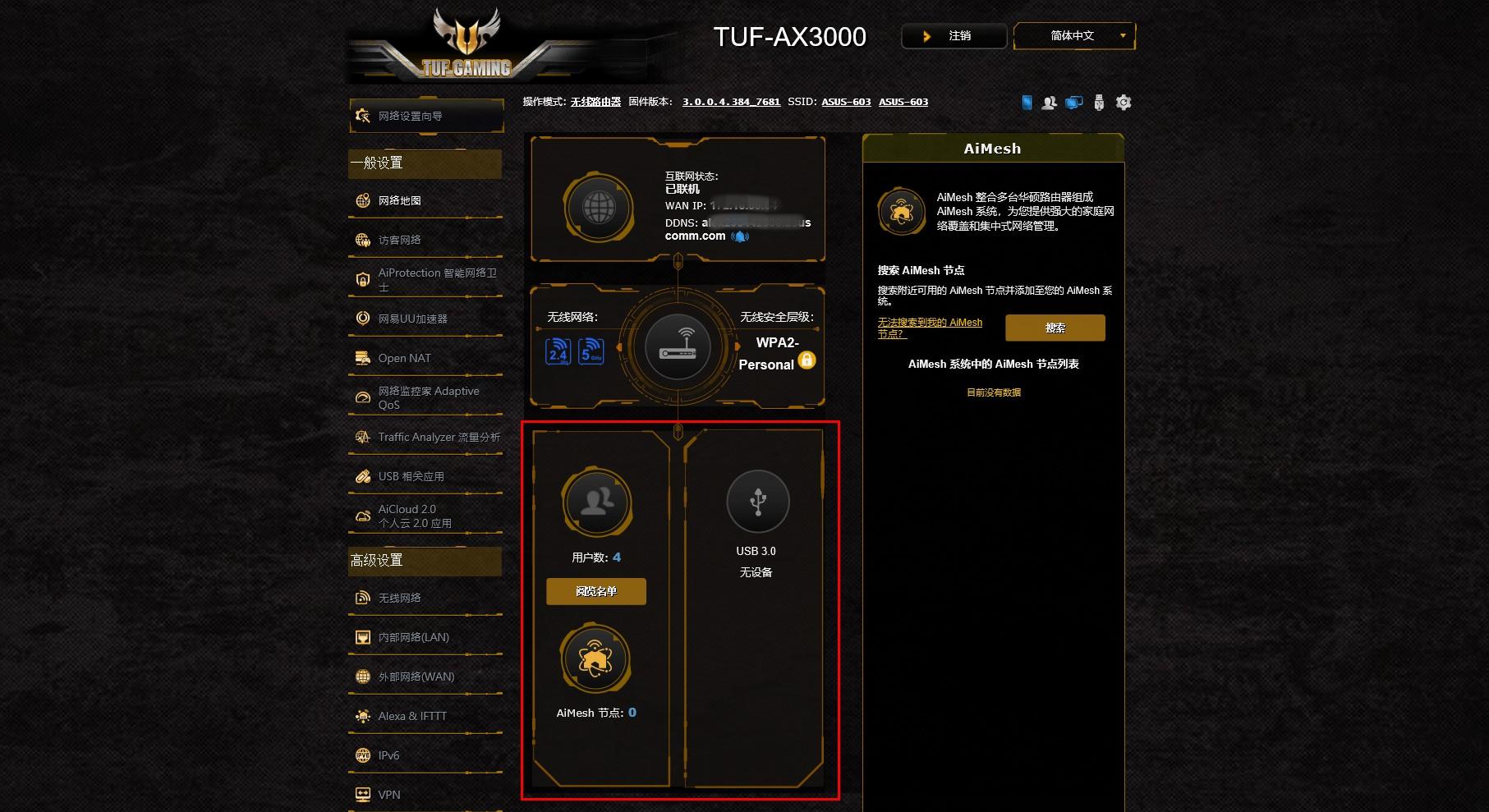Click the 注销 logout button

(x=954, y=36)
